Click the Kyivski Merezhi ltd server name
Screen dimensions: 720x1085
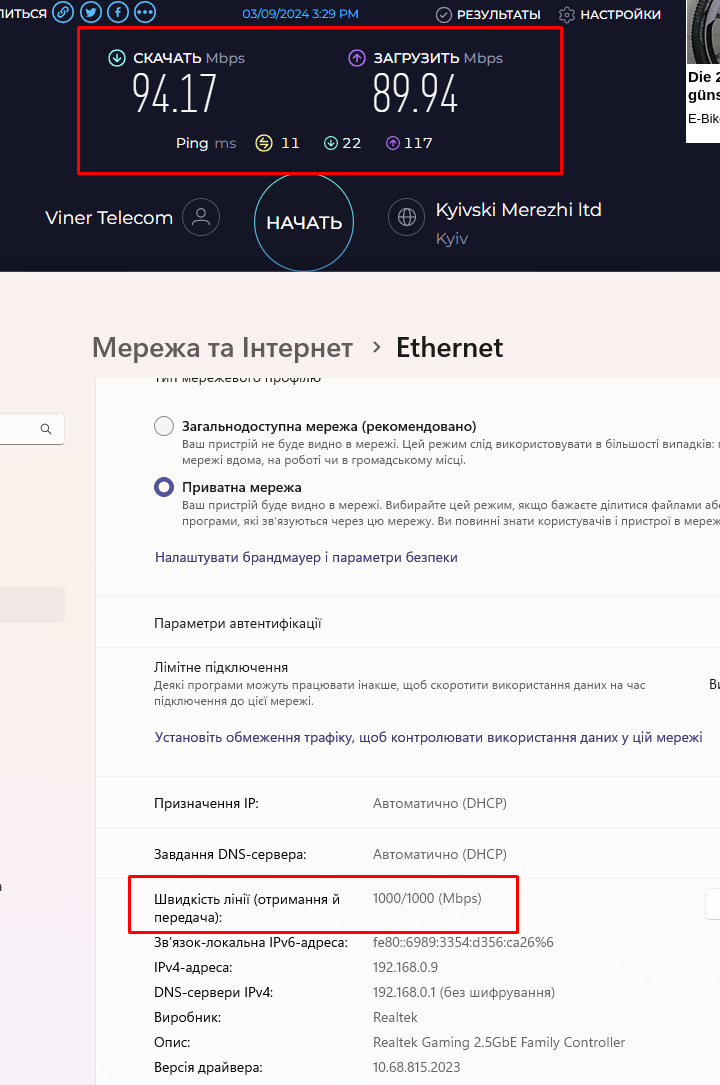pyautogui.click(x=518, y=210)
